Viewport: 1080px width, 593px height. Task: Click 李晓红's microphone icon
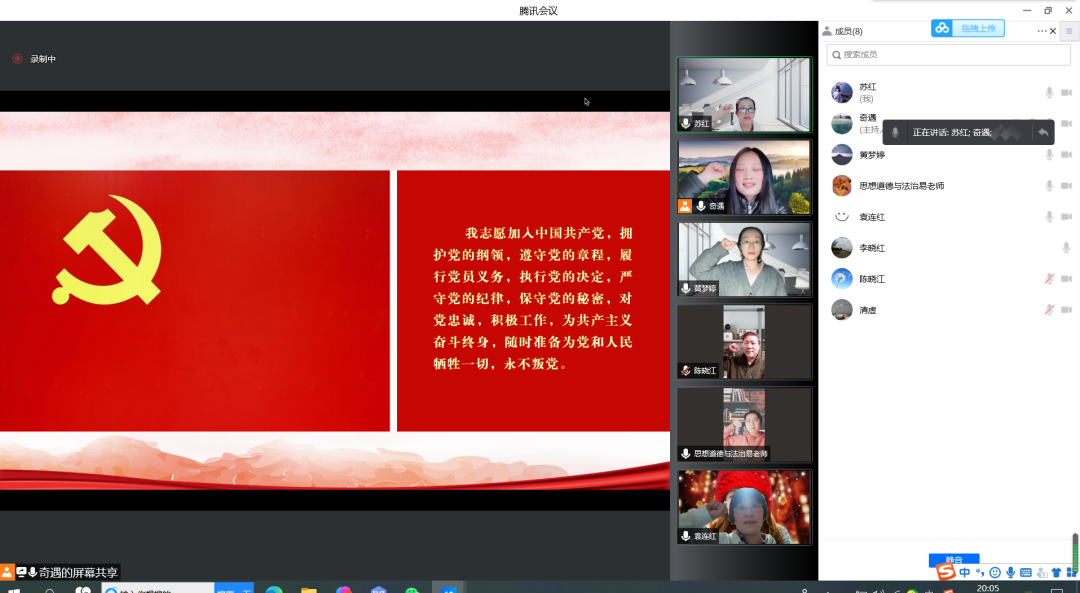click(1066, 248)
